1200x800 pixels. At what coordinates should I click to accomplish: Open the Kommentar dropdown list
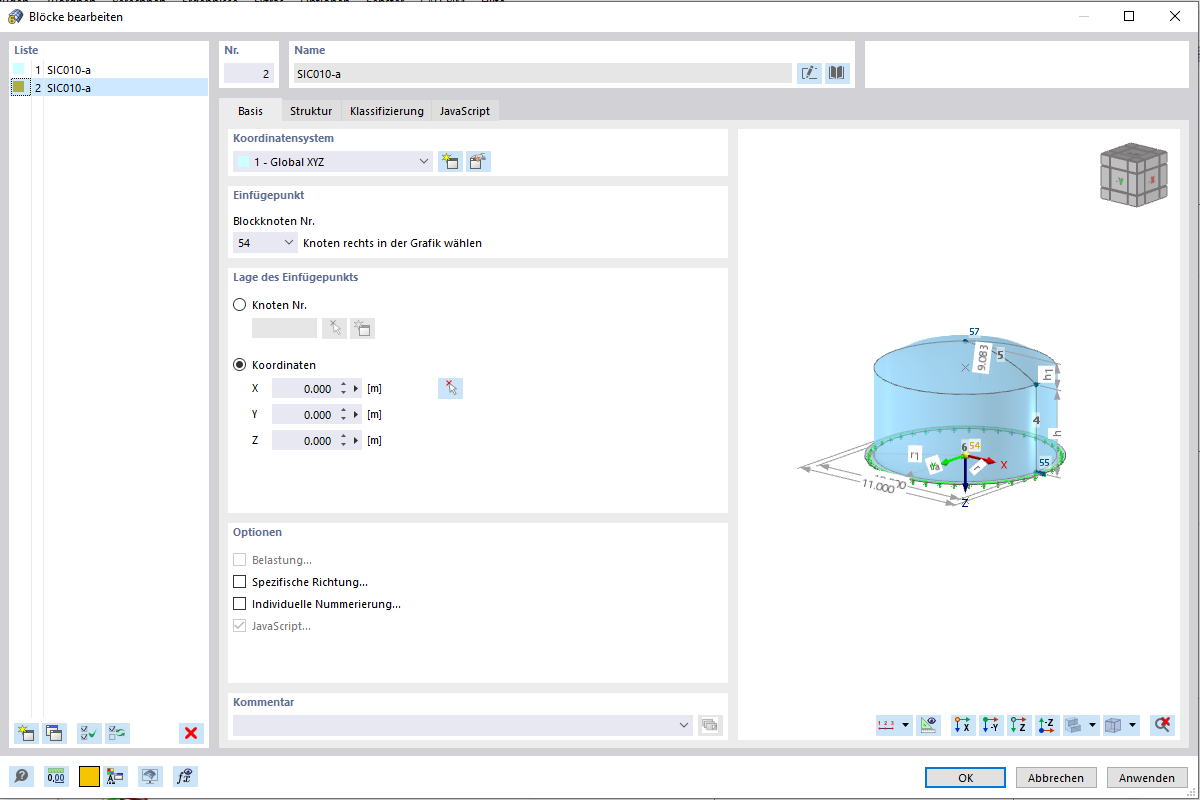click(683, 725)
